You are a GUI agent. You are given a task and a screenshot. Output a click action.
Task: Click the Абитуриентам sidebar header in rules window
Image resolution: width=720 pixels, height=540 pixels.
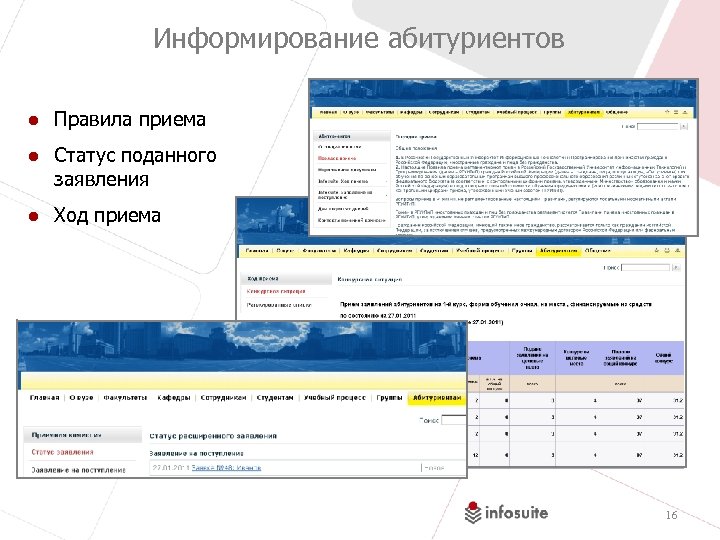[352, 136]
